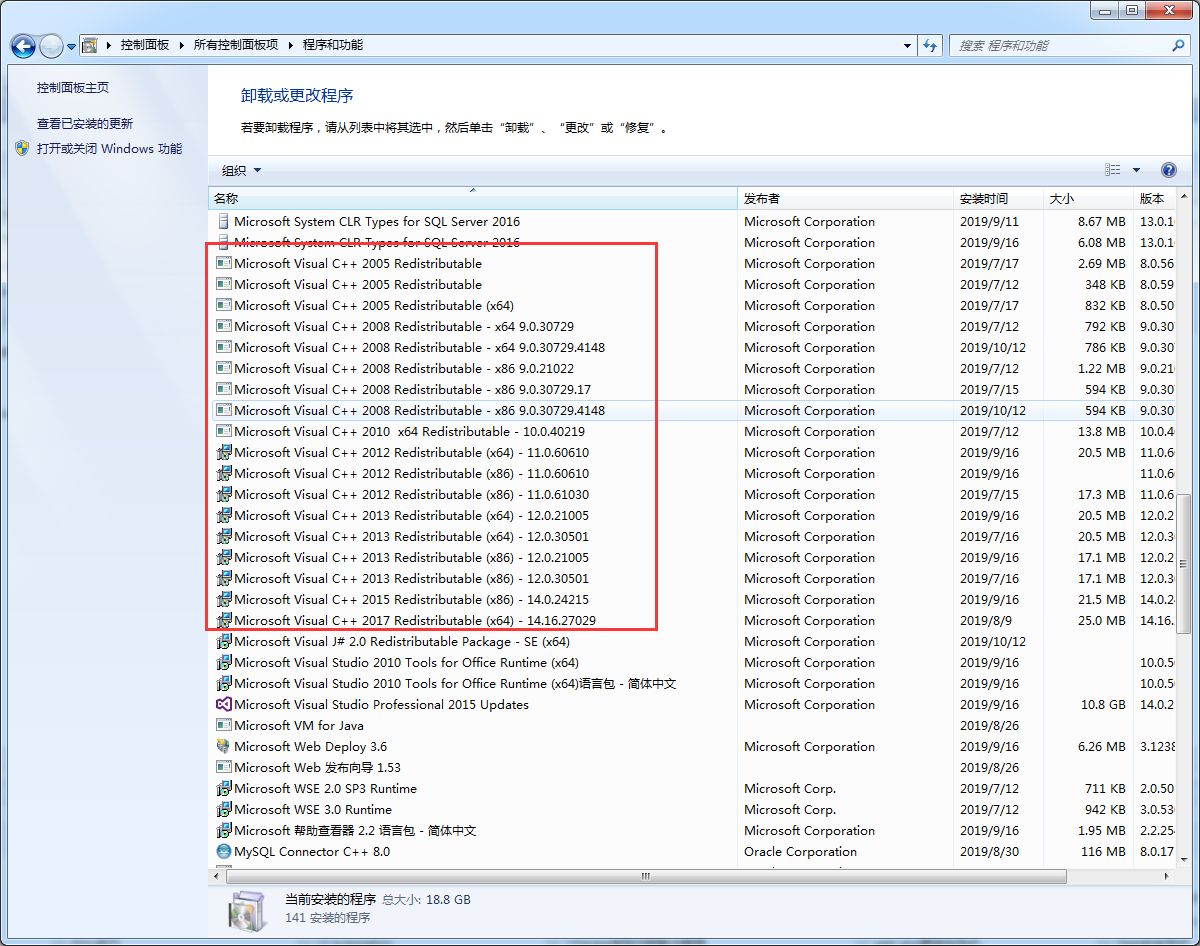The height and width of the screenshot is (946, 1200).
Task: Click the shield icon beside Windows 功能
Action: pyautogui.click(x=23, y=149)
